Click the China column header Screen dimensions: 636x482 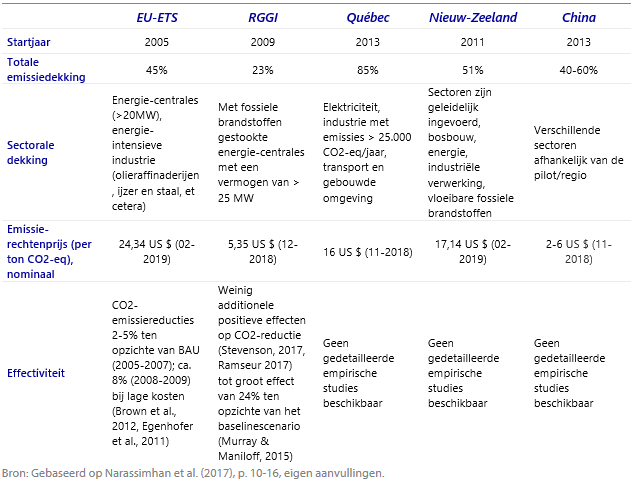[x=578, y=18]
